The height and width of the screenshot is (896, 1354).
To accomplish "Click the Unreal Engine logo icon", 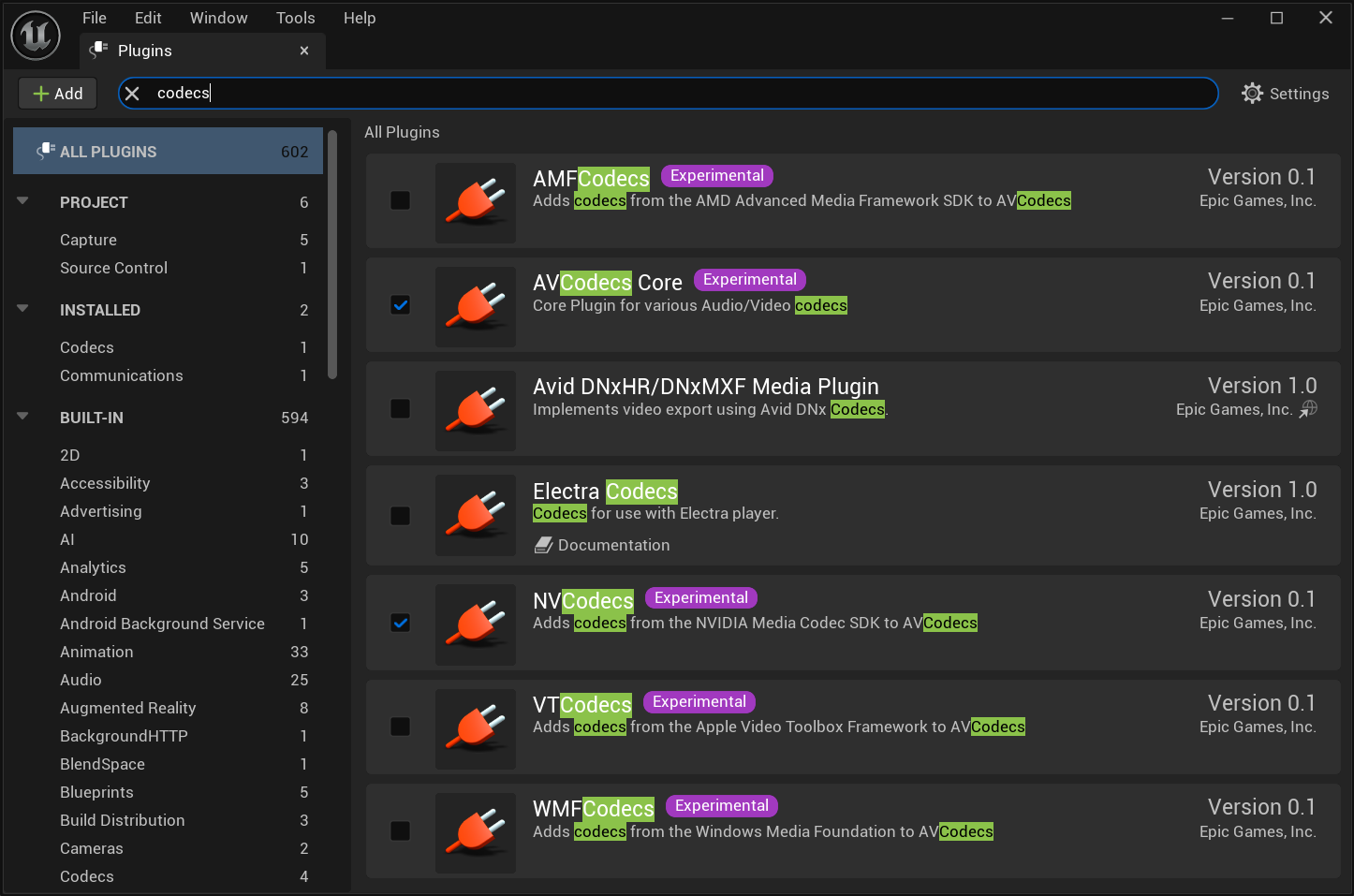I will tap(36, 36).
